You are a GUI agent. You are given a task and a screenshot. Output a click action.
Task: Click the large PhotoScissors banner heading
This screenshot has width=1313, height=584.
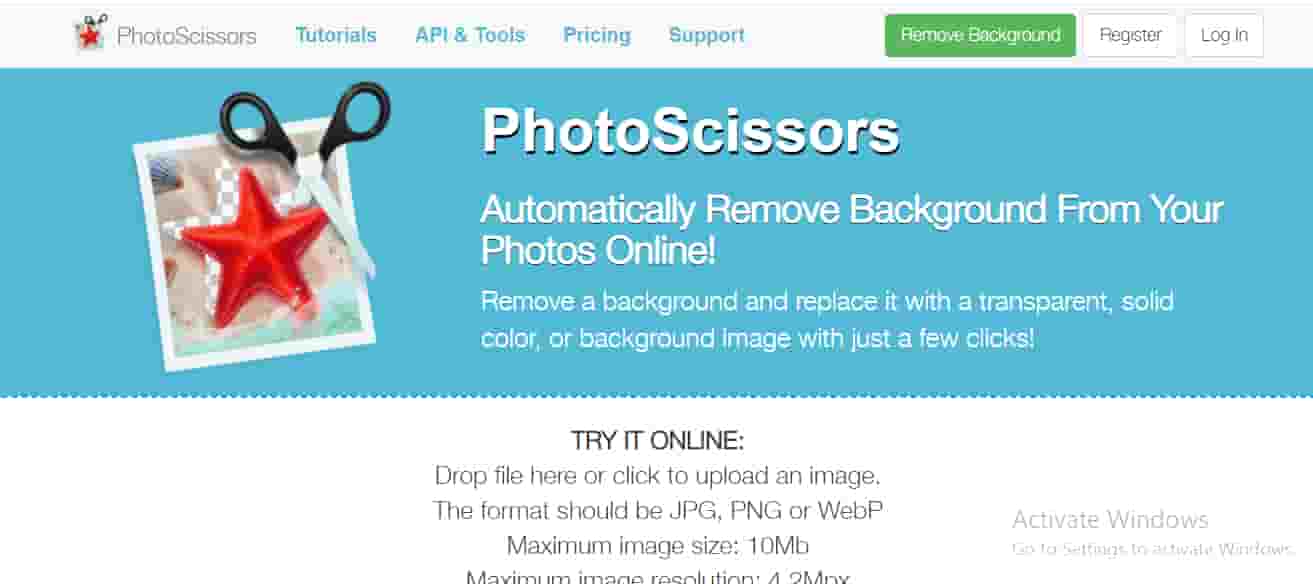click(690, 131)
